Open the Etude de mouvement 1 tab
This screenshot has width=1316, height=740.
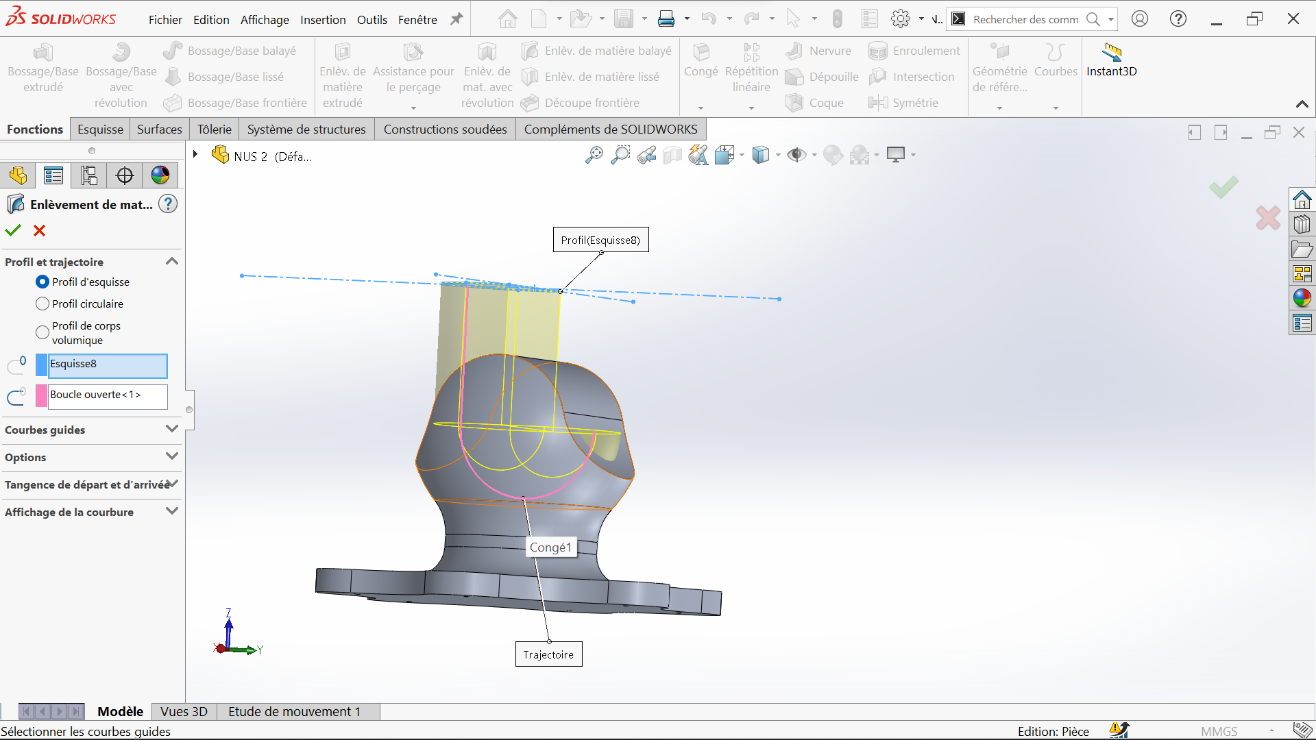point(294,712)
